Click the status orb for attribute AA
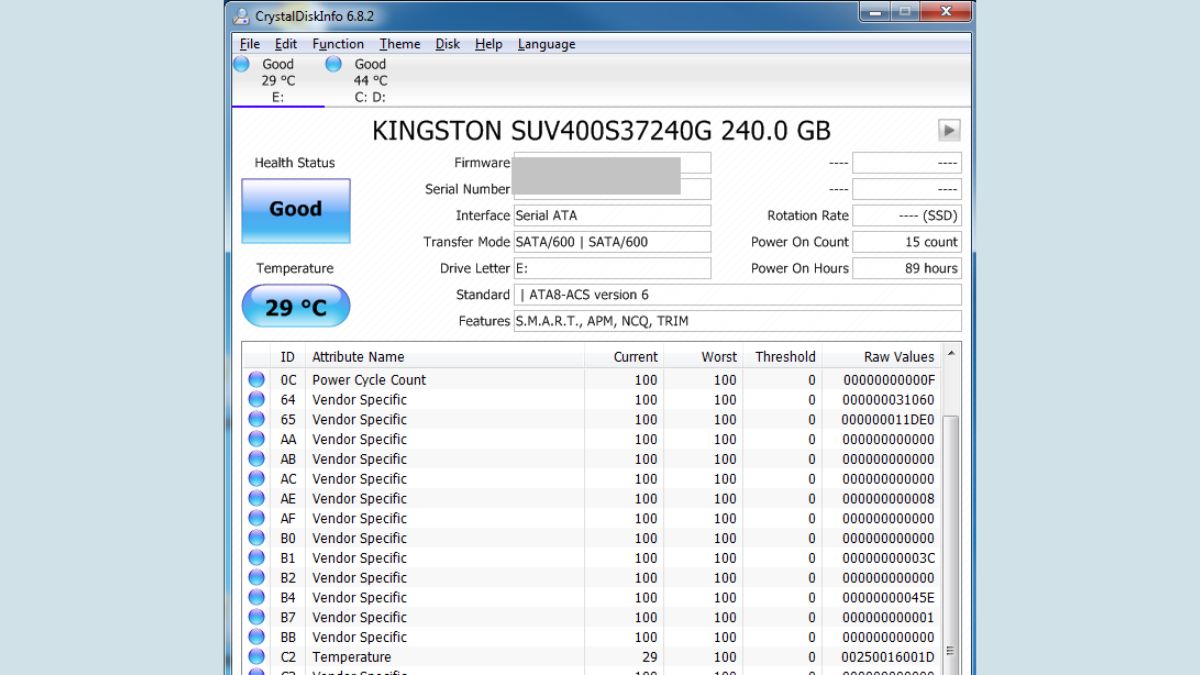Screen dimensions: 1200x675 [x=257, y=439]
